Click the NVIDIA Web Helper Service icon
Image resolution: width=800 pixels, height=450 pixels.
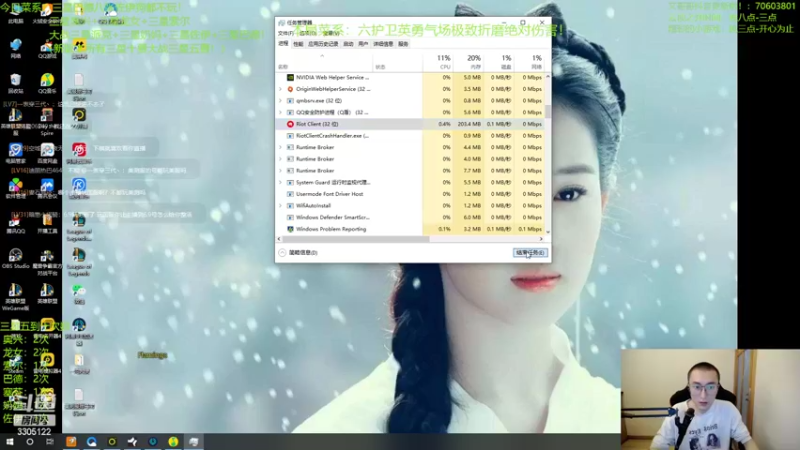click(290, 78)
